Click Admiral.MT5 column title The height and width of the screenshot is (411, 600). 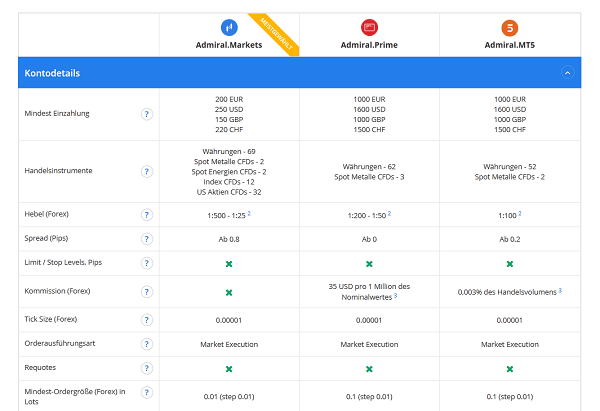pos(510,45)
